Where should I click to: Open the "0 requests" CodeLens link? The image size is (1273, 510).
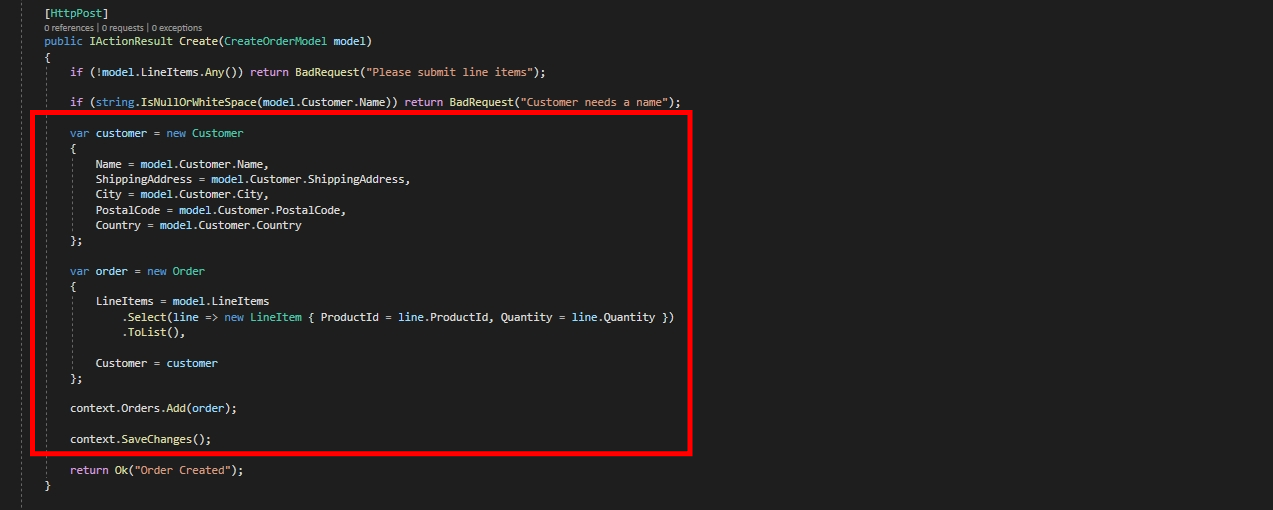[x=124, y=28]
